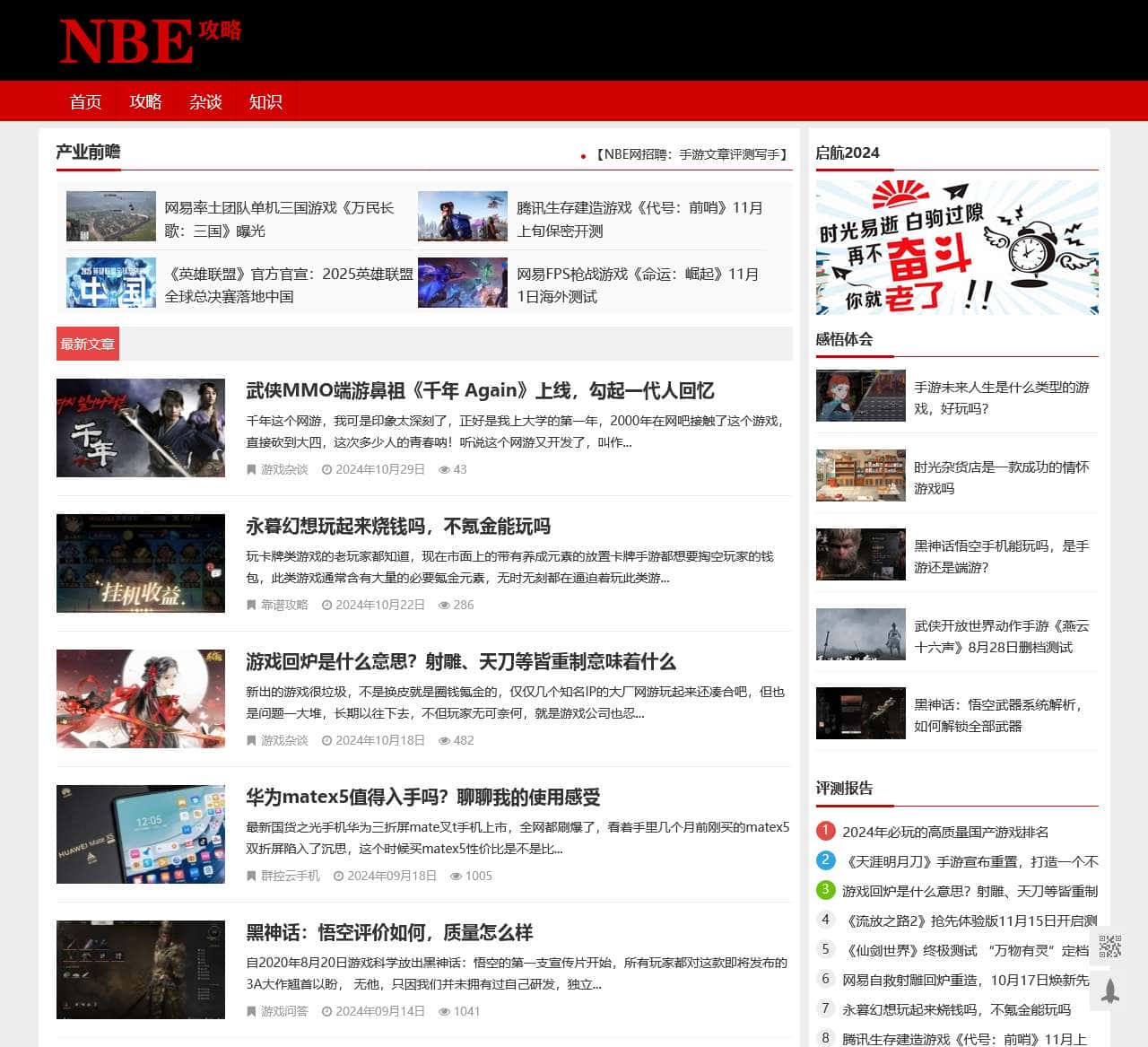Select the 最新文章 tab
The height and width of the screenshot is (1047, 1148).
coord(88,344)
